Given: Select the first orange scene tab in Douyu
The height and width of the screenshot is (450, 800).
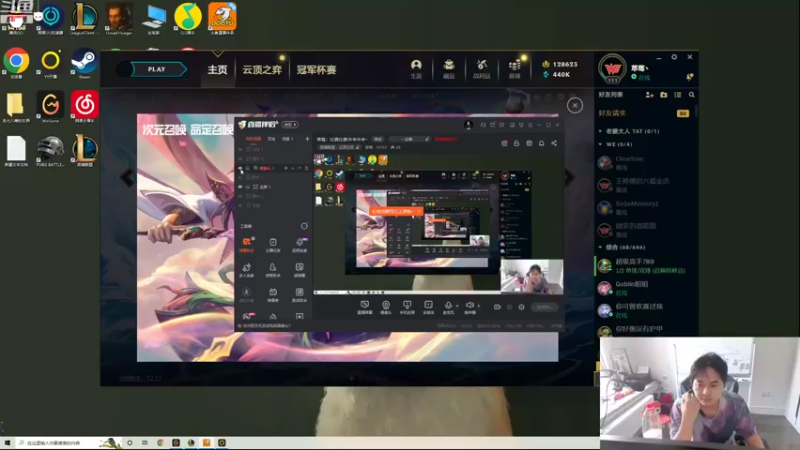Looking at the screenshot, I should pyautogui.click(x=253, y=139).
